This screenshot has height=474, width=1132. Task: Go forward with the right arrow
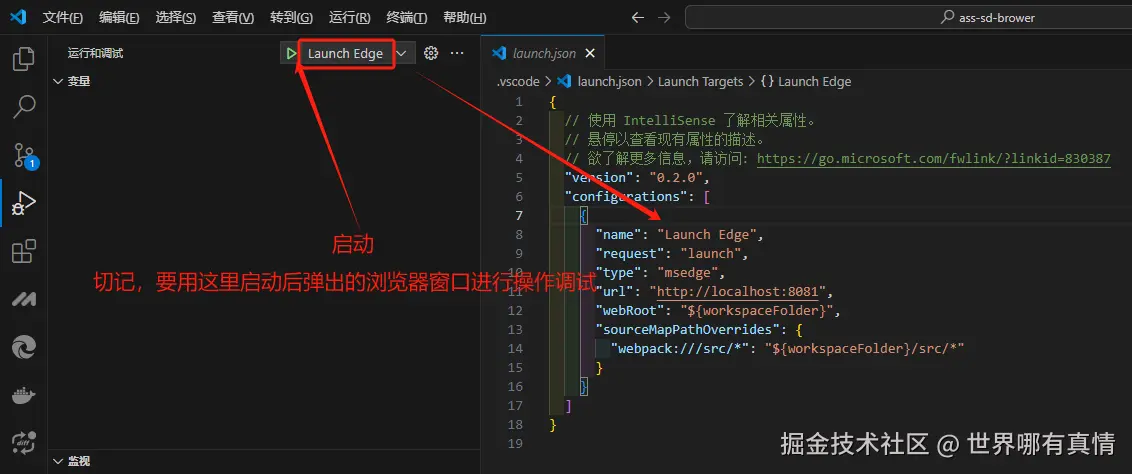point(665,17)
